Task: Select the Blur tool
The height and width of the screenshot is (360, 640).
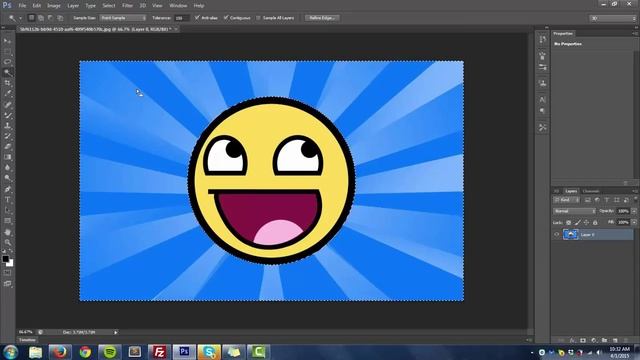Action: pyautogui.click(x=7, y=168)
